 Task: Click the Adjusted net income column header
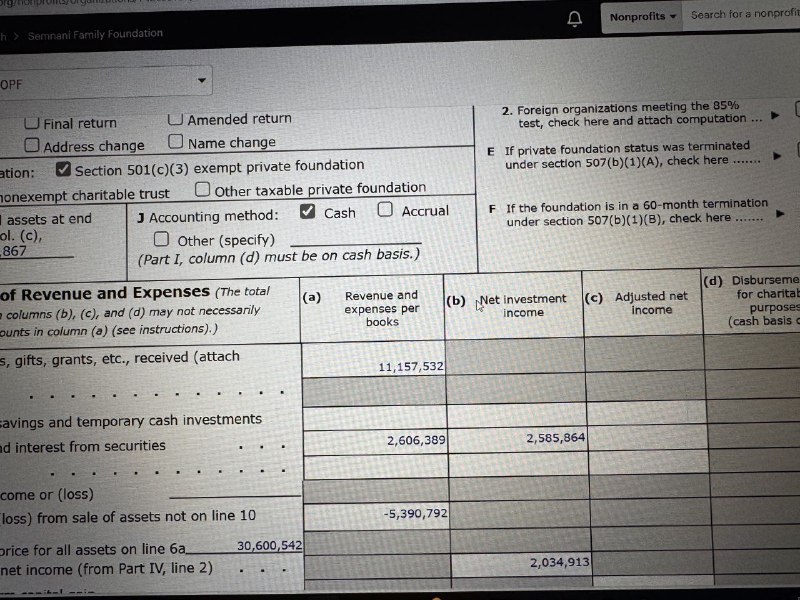click(x=651, y=303)
